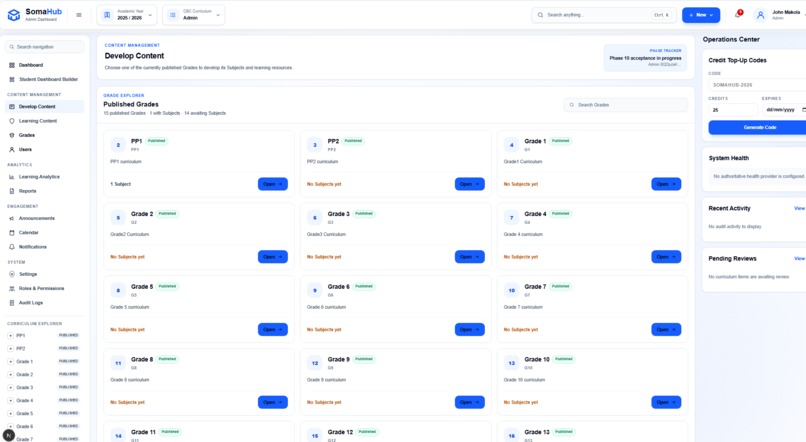This screenshot has height=442, width=806.
Task: Open Learning Content menu item
Action: 44,121
